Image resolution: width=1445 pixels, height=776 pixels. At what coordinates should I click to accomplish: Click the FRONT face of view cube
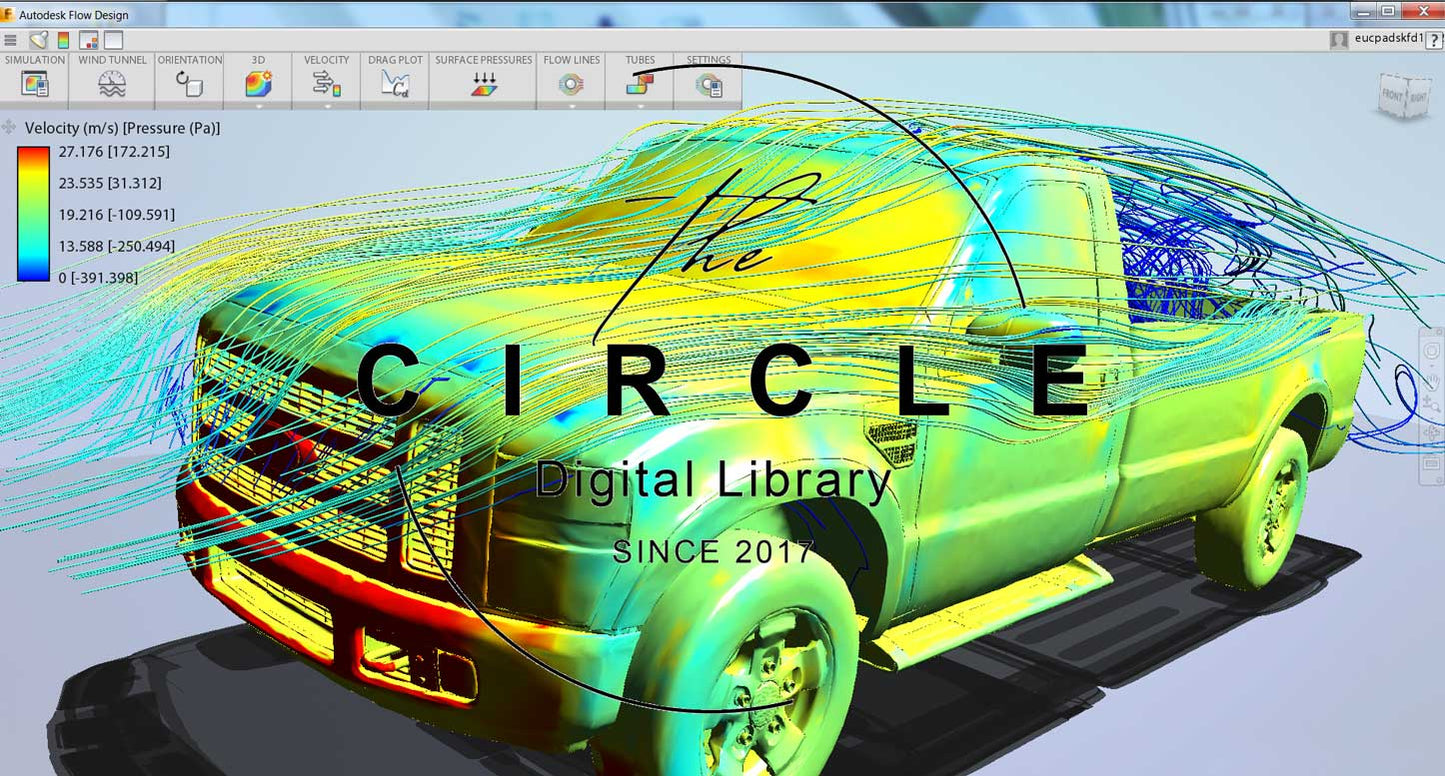click(1392, 96)
